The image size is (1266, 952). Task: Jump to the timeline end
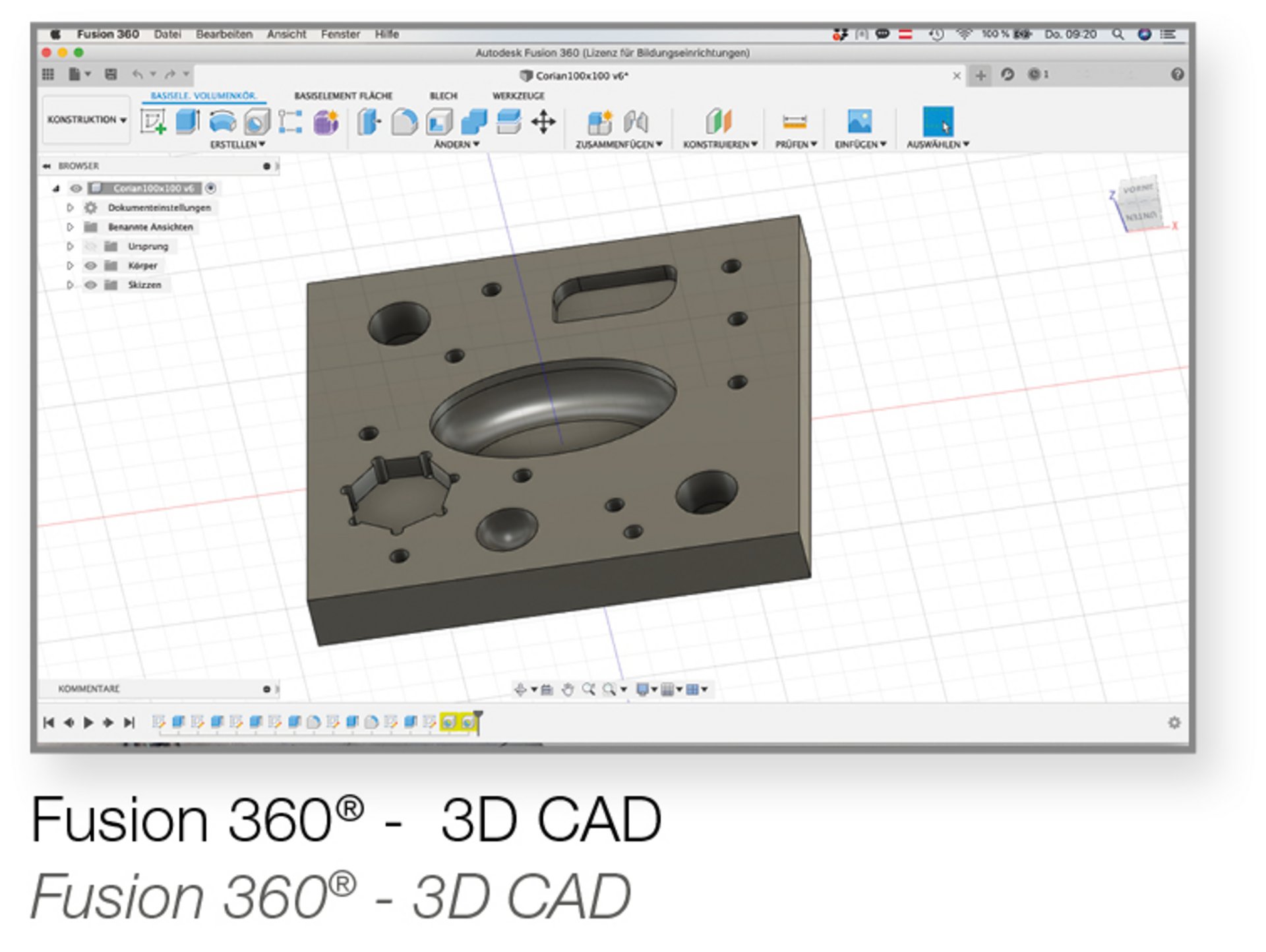pyautogui.click(x=129, y=723)
